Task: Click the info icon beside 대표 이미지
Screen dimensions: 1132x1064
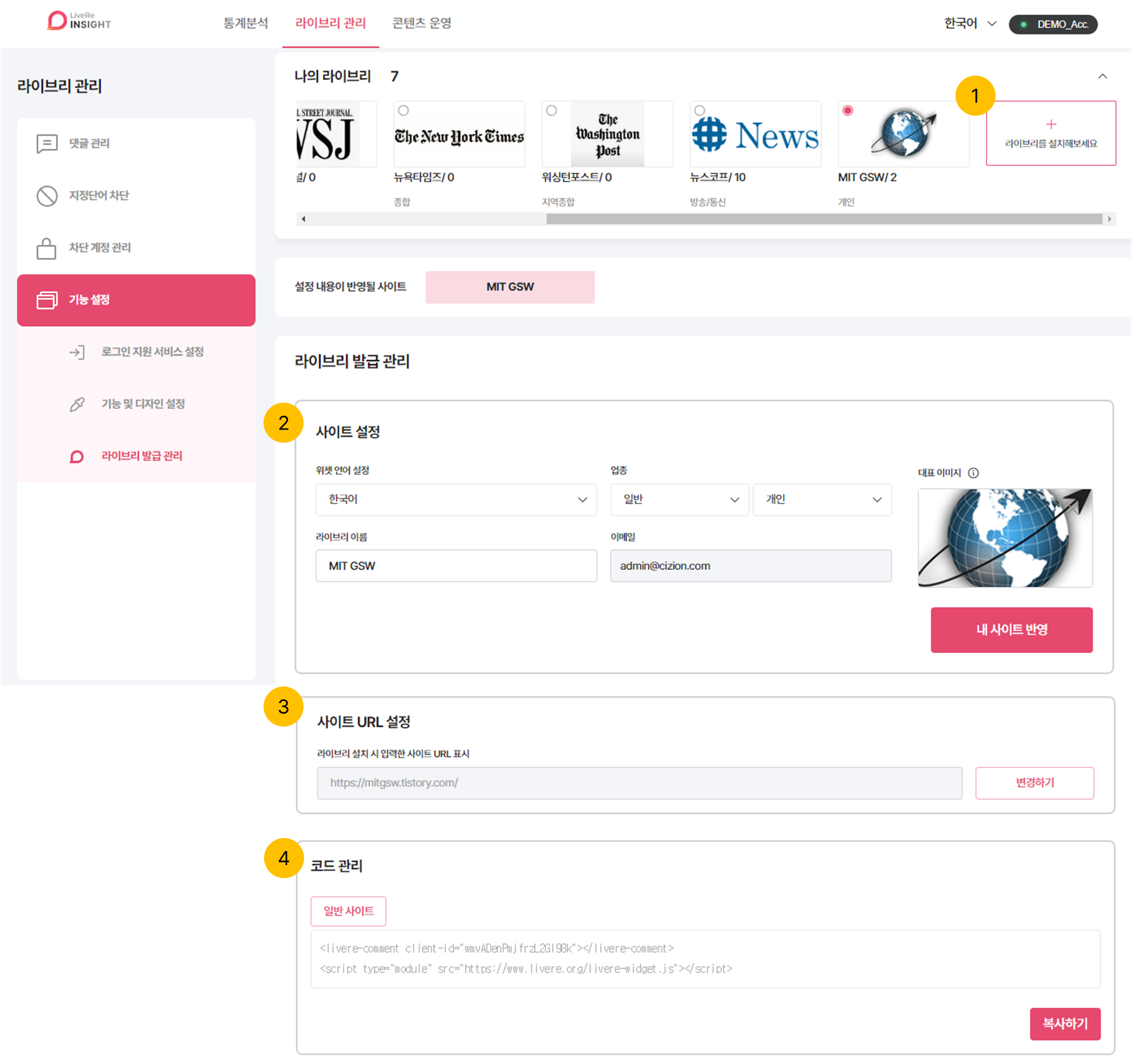Action: point(974,473)
